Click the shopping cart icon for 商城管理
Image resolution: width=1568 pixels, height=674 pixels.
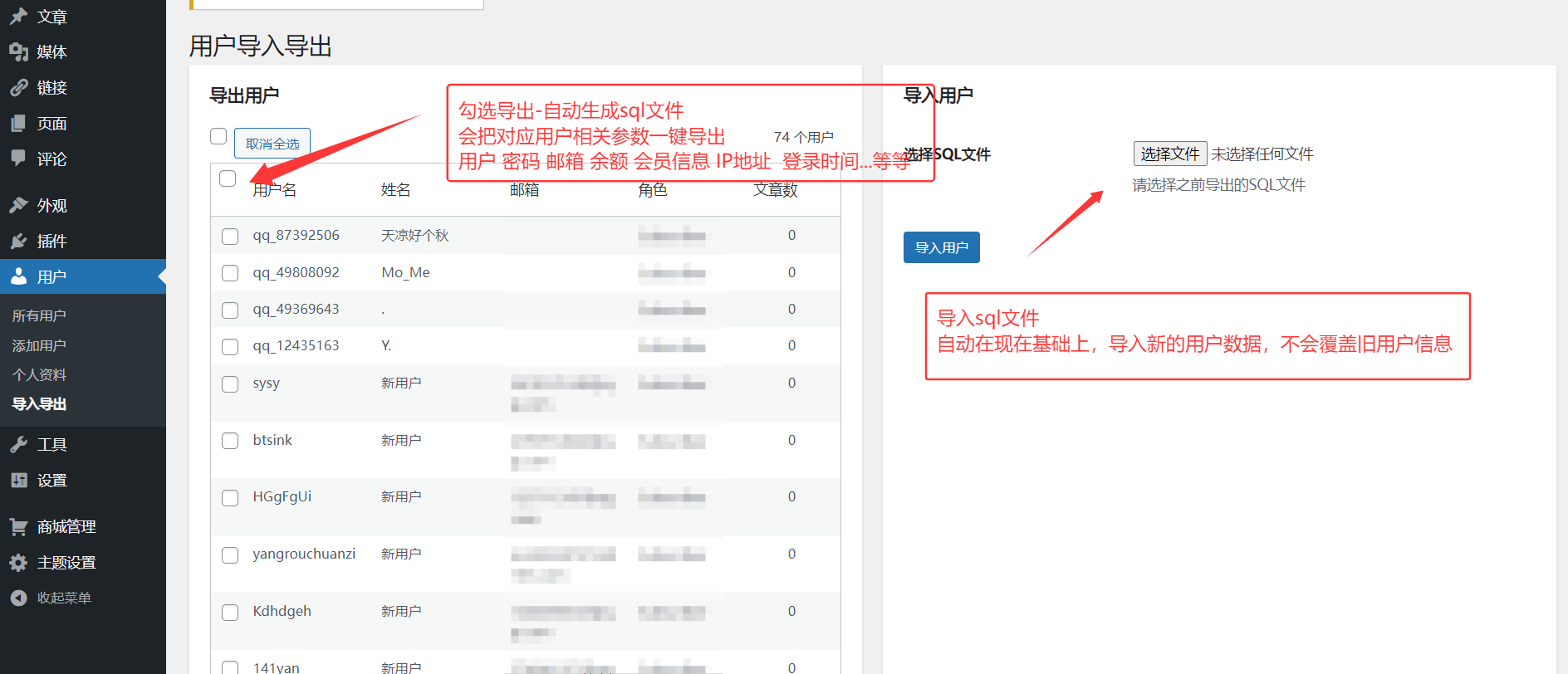pyautogui.click(x=18, y=526)
